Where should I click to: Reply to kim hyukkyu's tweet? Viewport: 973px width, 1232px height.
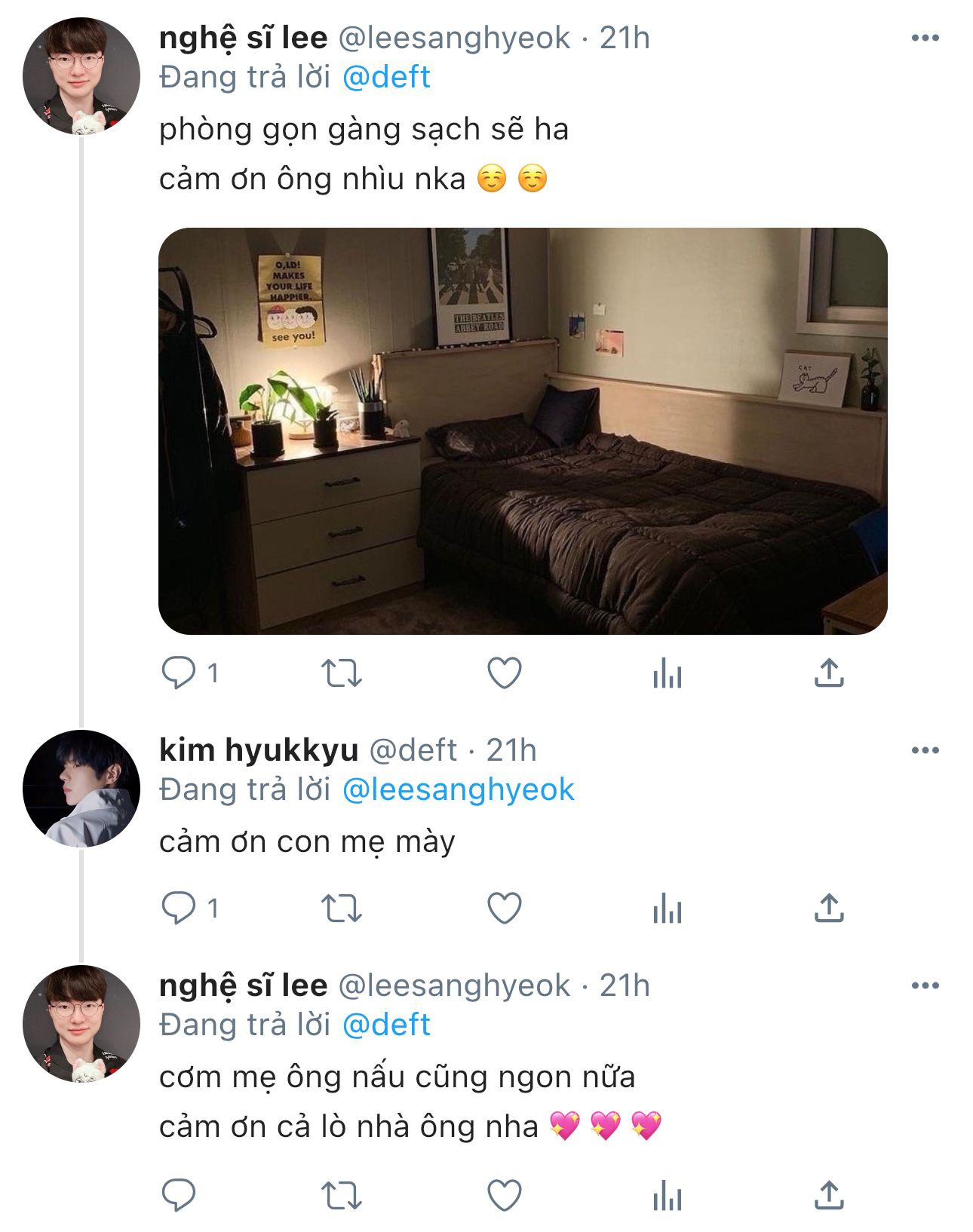(179, 908)
